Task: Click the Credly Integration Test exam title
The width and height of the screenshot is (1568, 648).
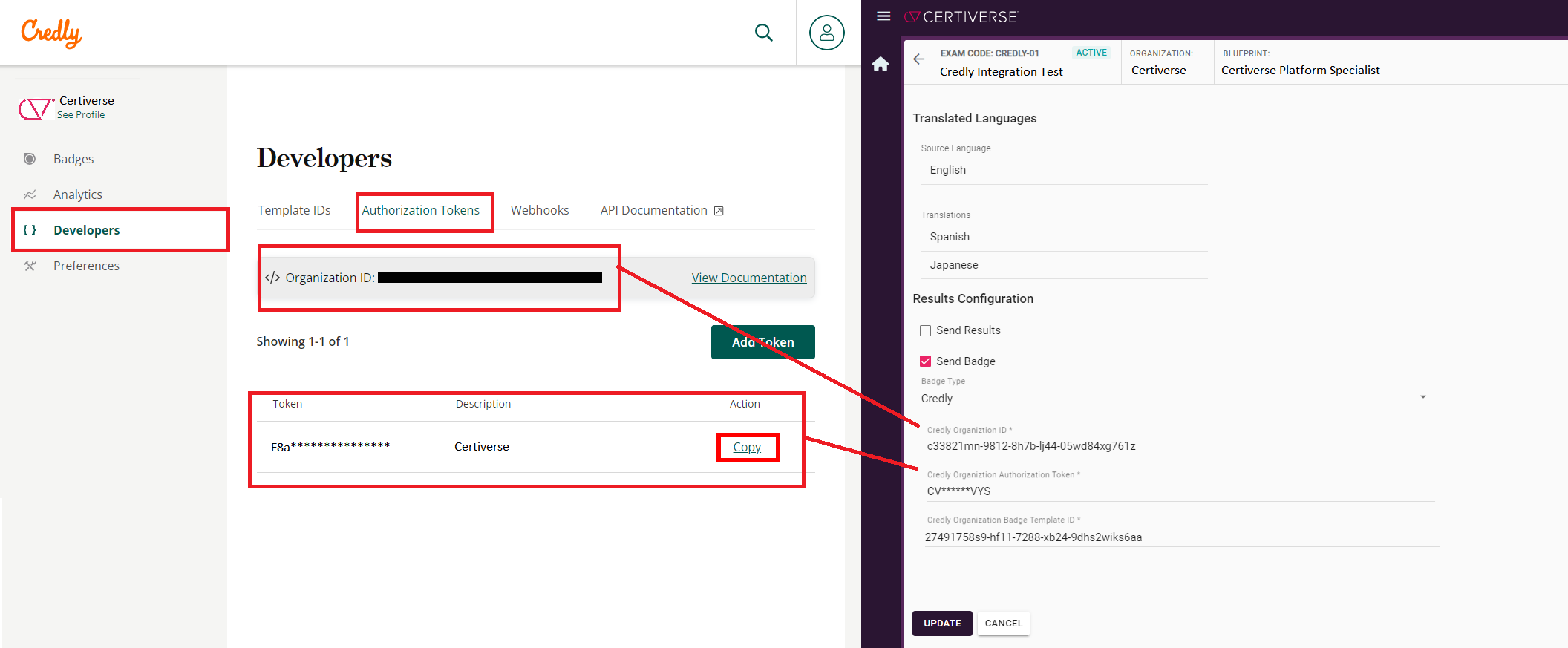Action: pyautogui.click(x=1002, y=72)
